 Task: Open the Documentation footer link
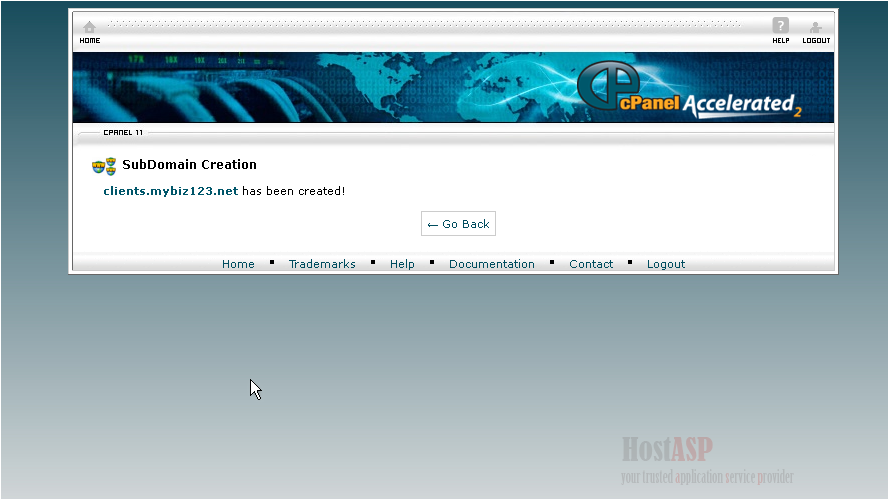(492, 264)
